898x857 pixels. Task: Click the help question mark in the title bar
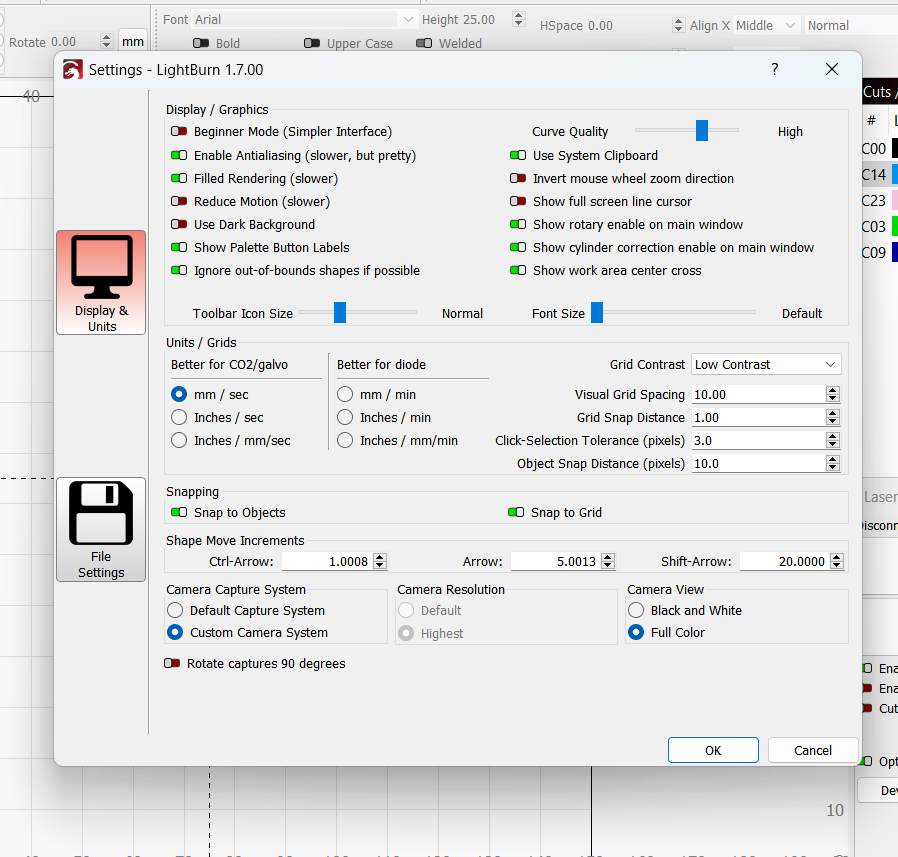[x=775, y=69]
